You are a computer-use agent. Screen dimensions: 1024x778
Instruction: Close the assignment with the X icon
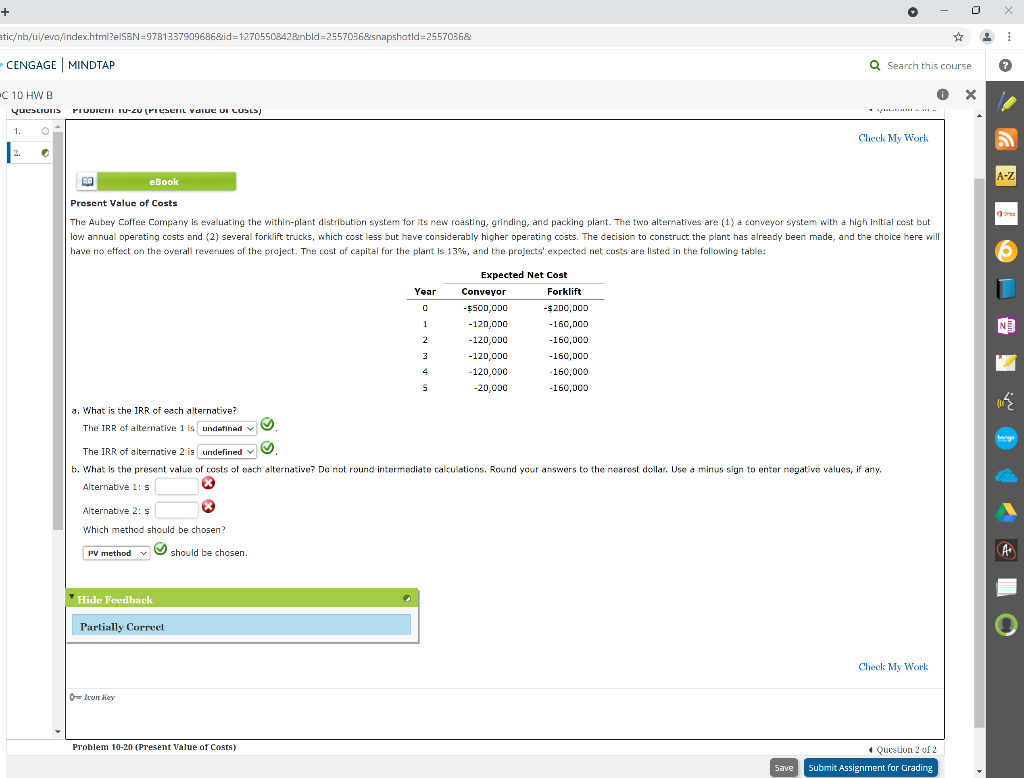coord(970,95)
